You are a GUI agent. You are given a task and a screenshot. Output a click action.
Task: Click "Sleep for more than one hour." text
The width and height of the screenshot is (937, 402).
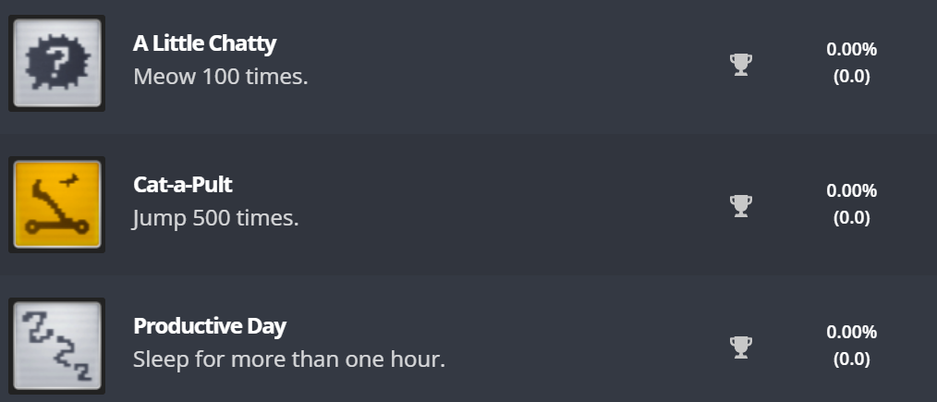click(288, 358)
